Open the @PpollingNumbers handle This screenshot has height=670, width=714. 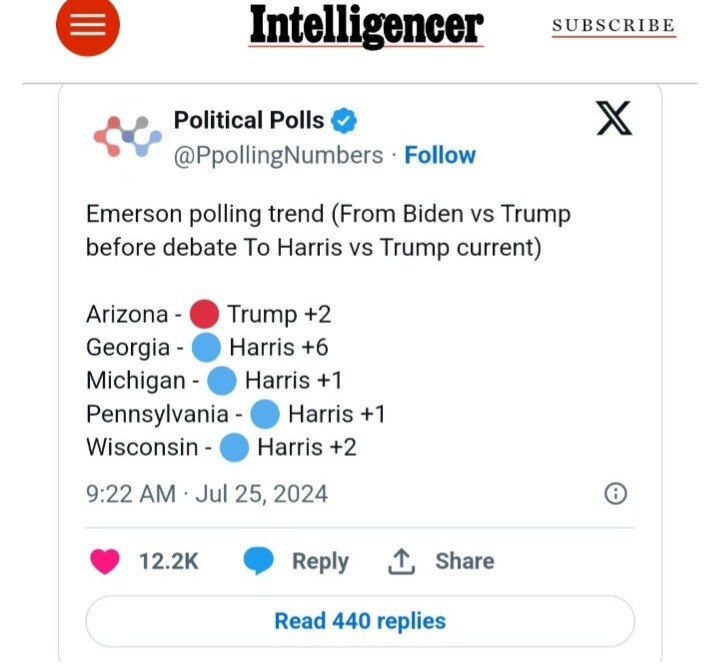coord(278,155)
